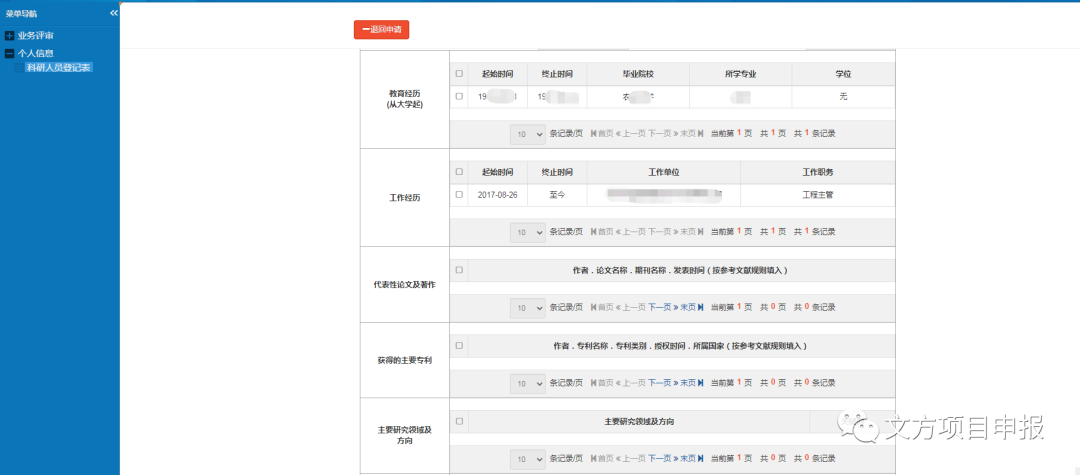The image size is (1080, 475).
Task: Tick the header checkbox in 获得的主要专利
Action: 459,346
